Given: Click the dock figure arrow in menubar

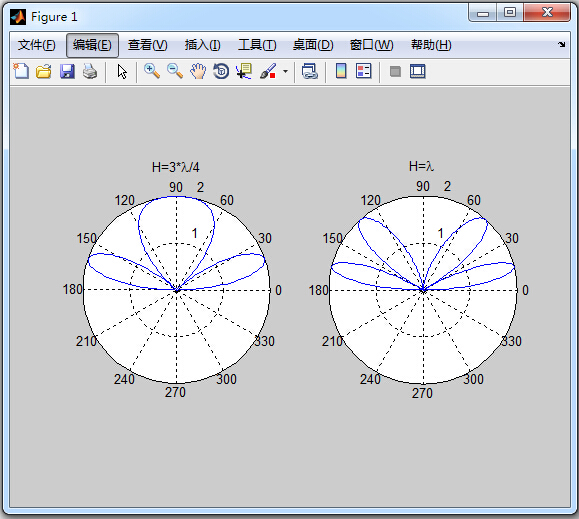Looking at the screenshot, I should 562,45.
